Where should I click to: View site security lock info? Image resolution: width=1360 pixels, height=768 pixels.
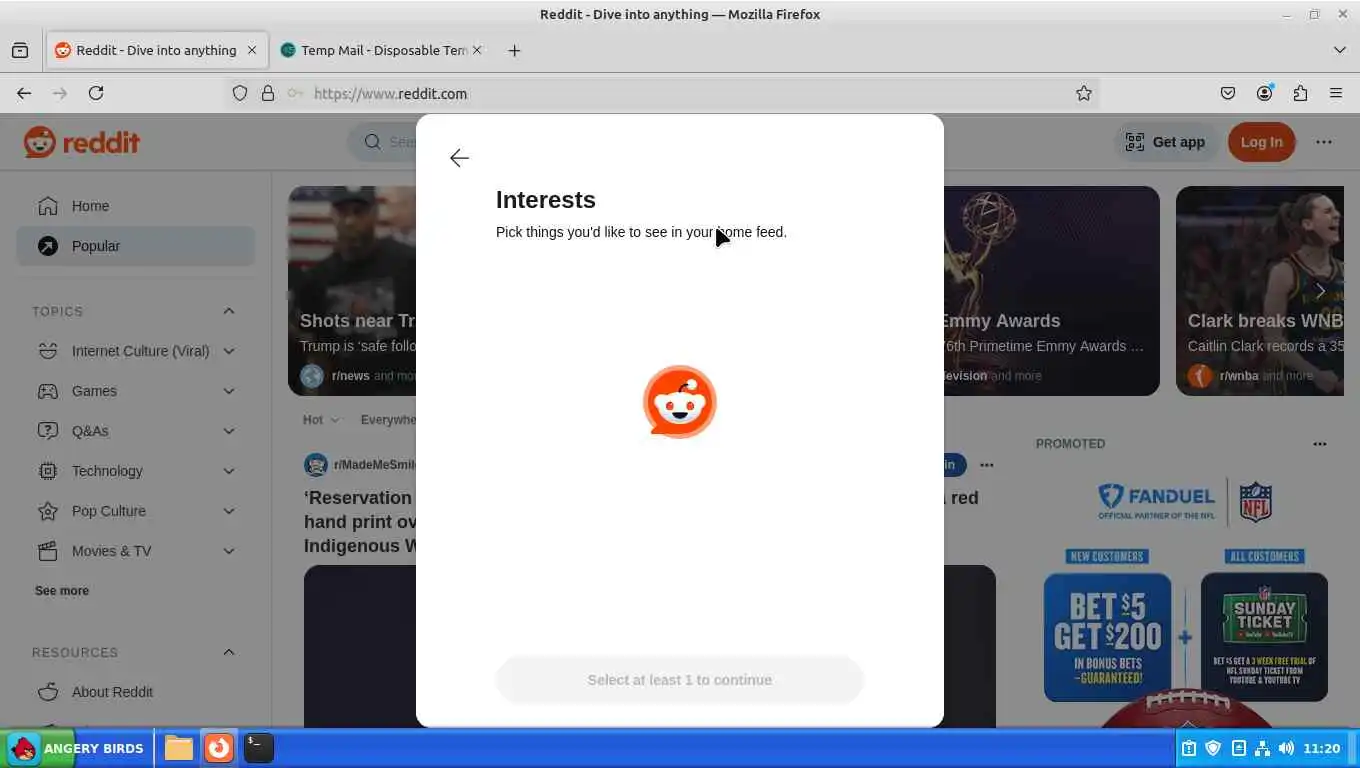[x=268, y=93]
